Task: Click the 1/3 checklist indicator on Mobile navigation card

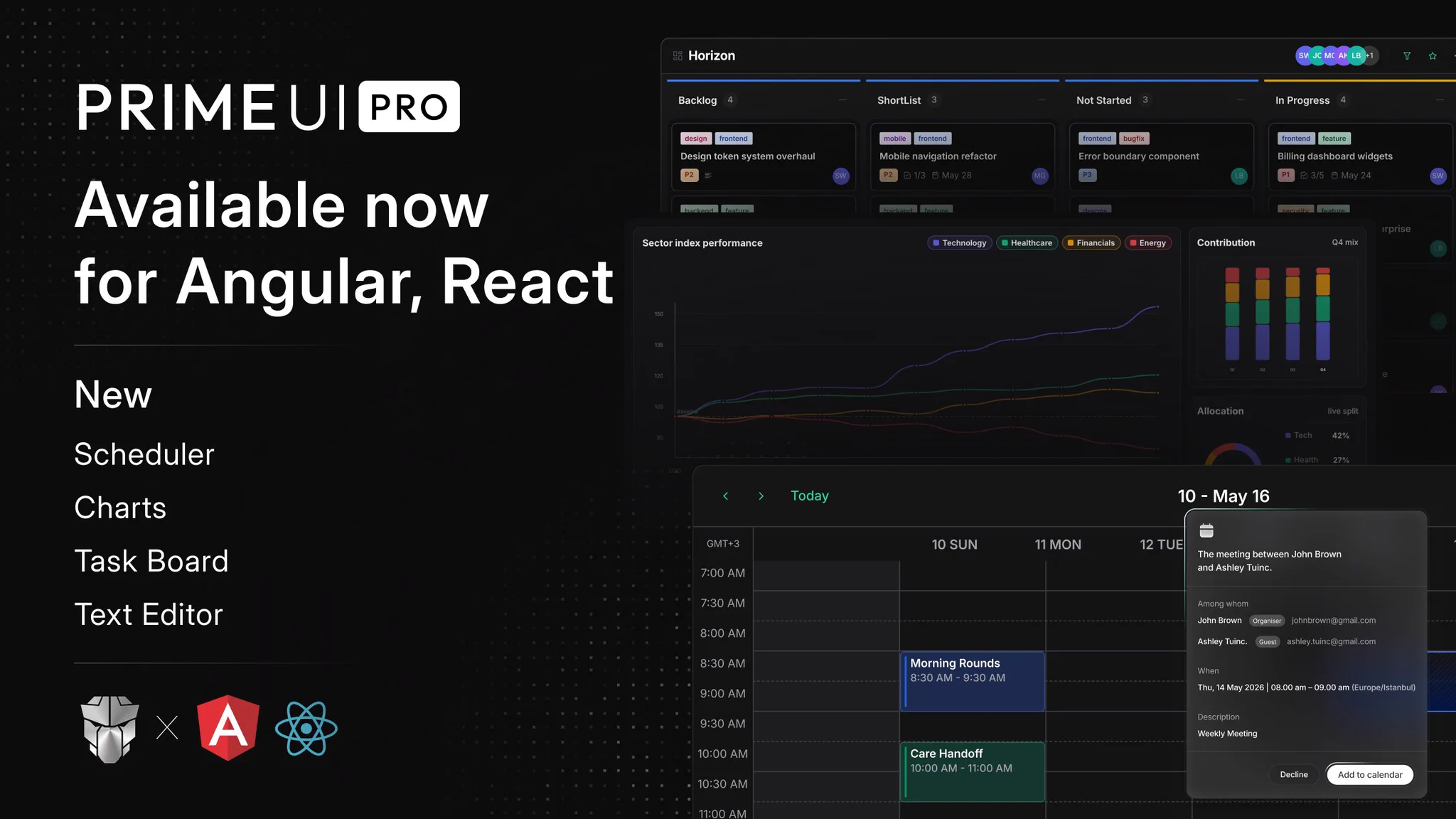Action: tap(914, 175)
